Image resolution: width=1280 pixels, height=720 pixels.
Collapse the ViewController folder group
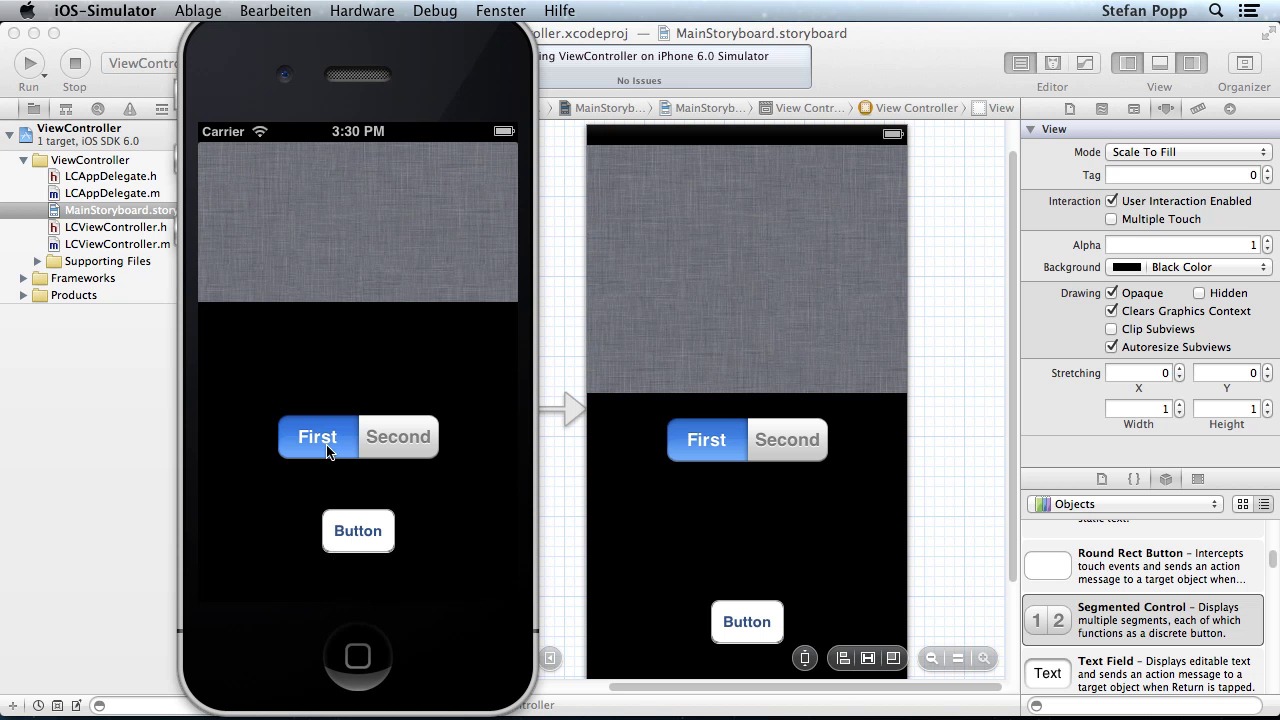(x=23, y=160)
